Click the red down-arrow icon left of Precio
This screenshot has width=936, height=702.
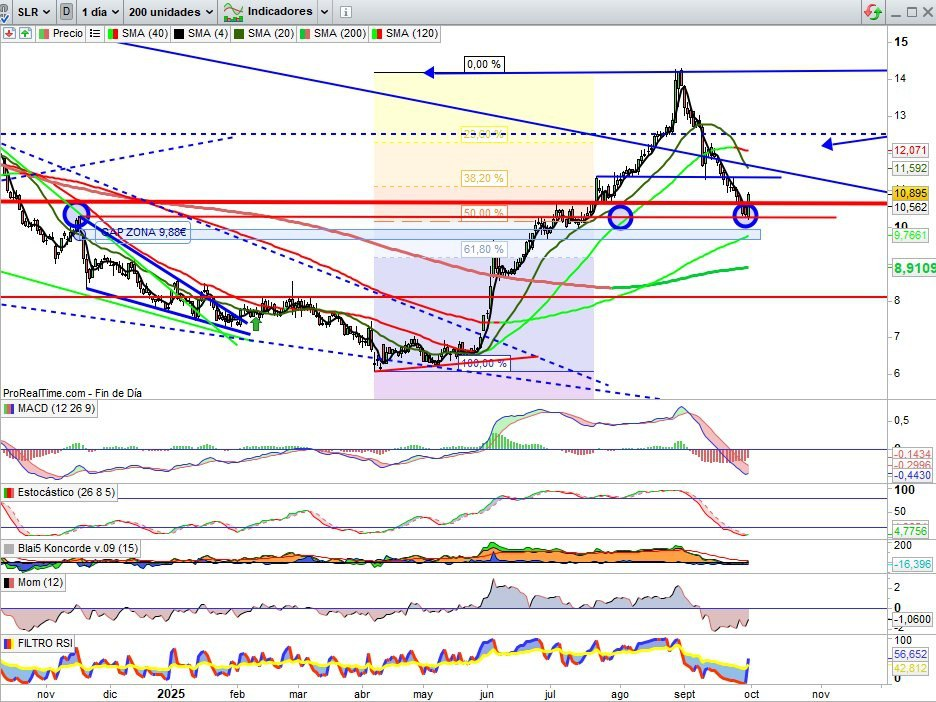click(x=9, y=33)
